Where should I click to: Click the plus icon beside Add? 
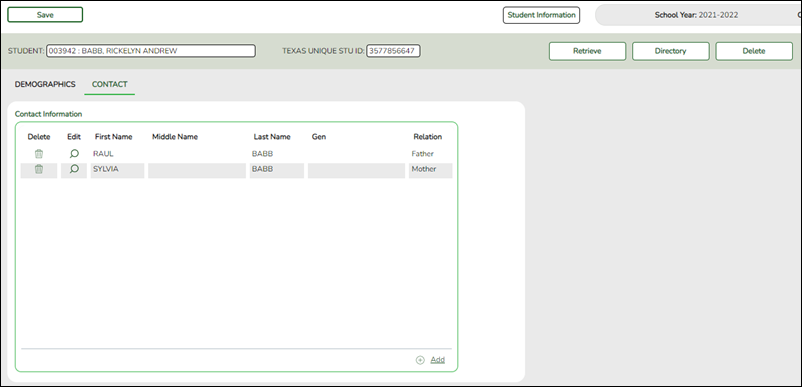coord(420,360)
